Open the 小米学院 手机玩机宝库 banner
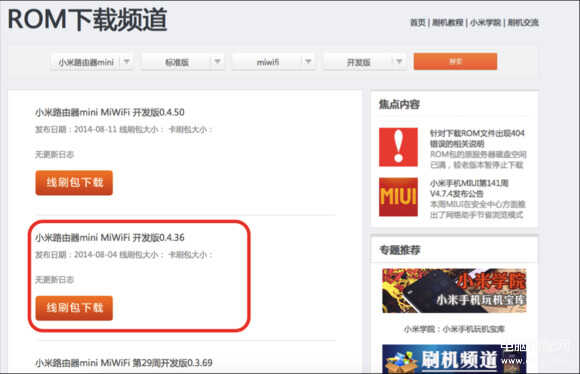This screenshot has height=374, width=580. click(x=454, y=291)
